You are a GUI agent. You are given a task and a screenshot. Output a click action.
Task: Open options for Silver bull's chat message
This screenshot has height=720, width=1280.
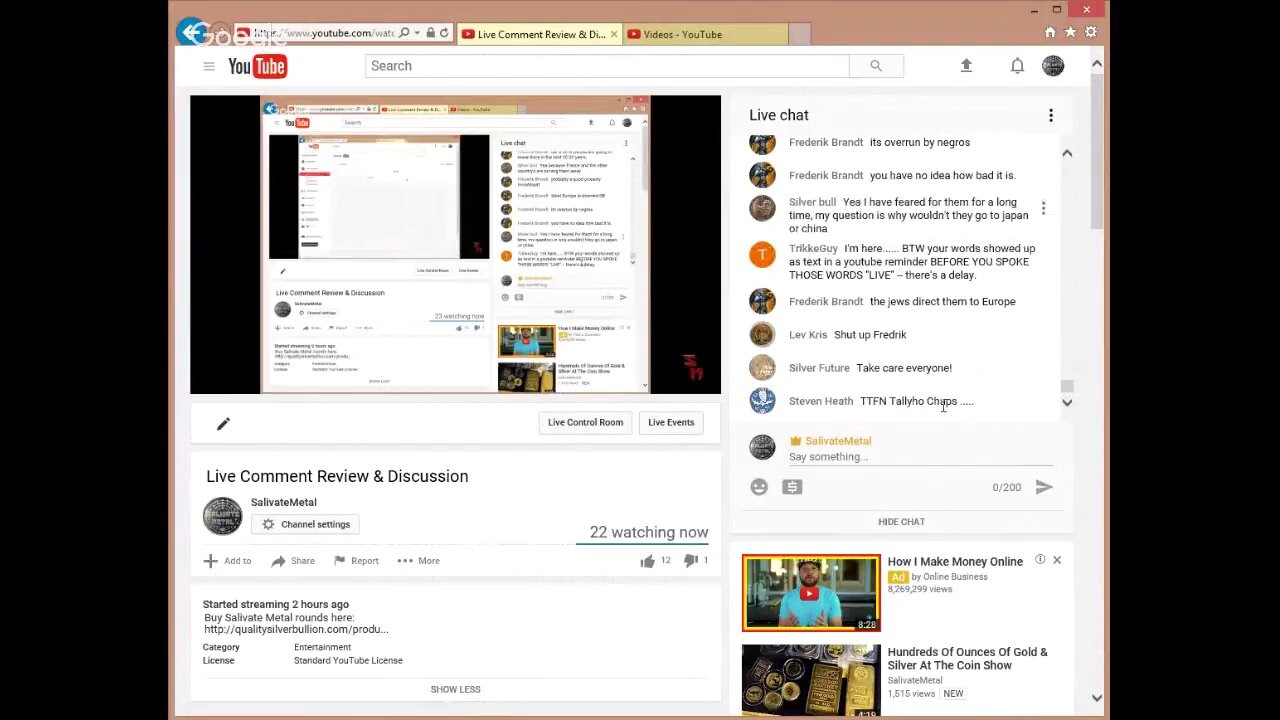[1043, 208]
